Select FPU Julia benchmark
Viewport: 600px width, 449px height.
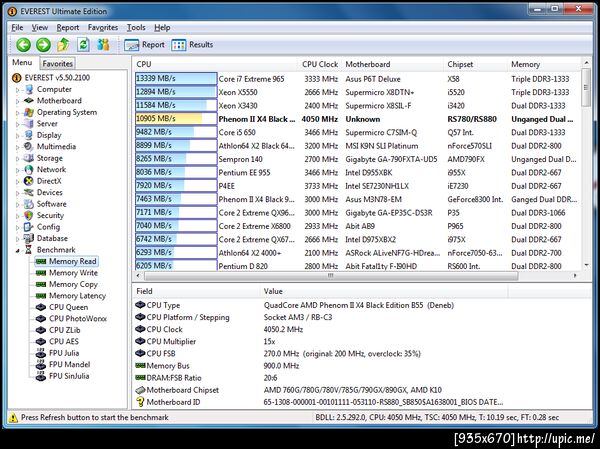pos(64,353)
